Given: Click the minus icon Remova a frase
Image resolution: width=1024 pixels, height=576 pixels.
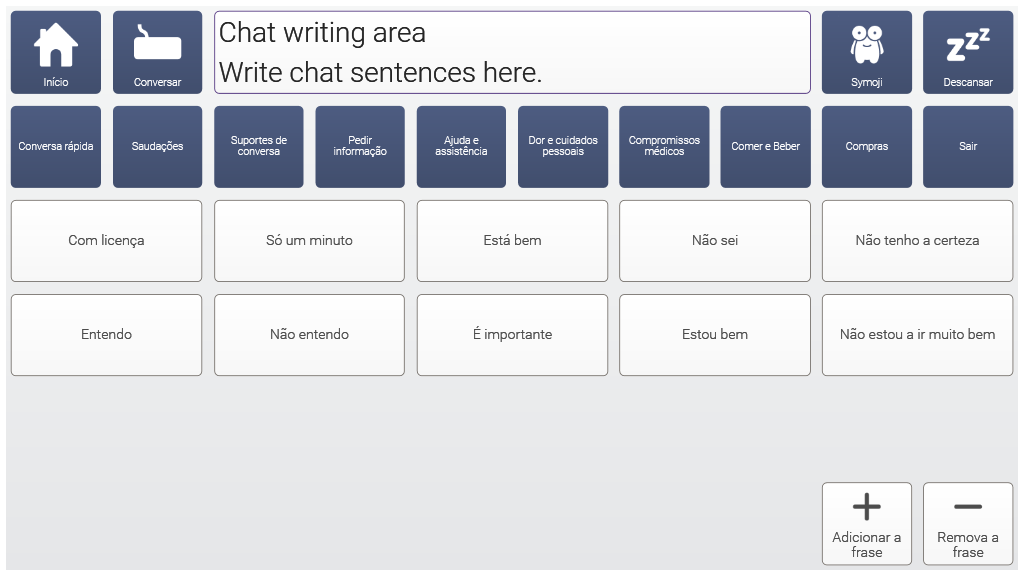Looking at the screenshot, I should click(x=967, y=523).
